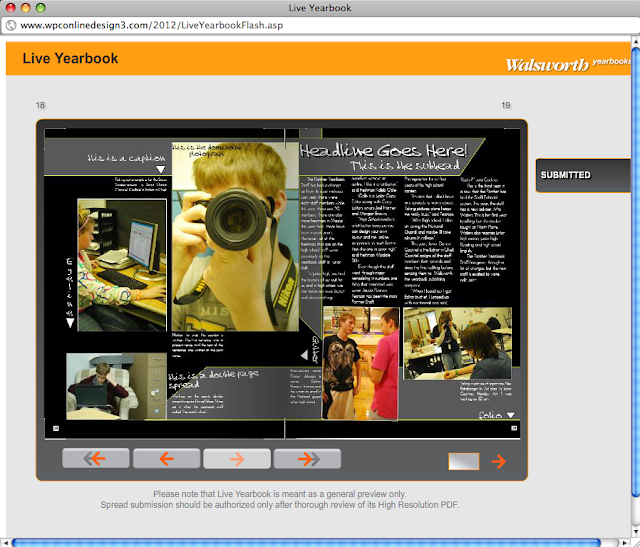Jump to last spread with double-right arrow
Image resolution: width=640 pixels, height=547 pixels.
pyautogui.click(x=307, y=458)
